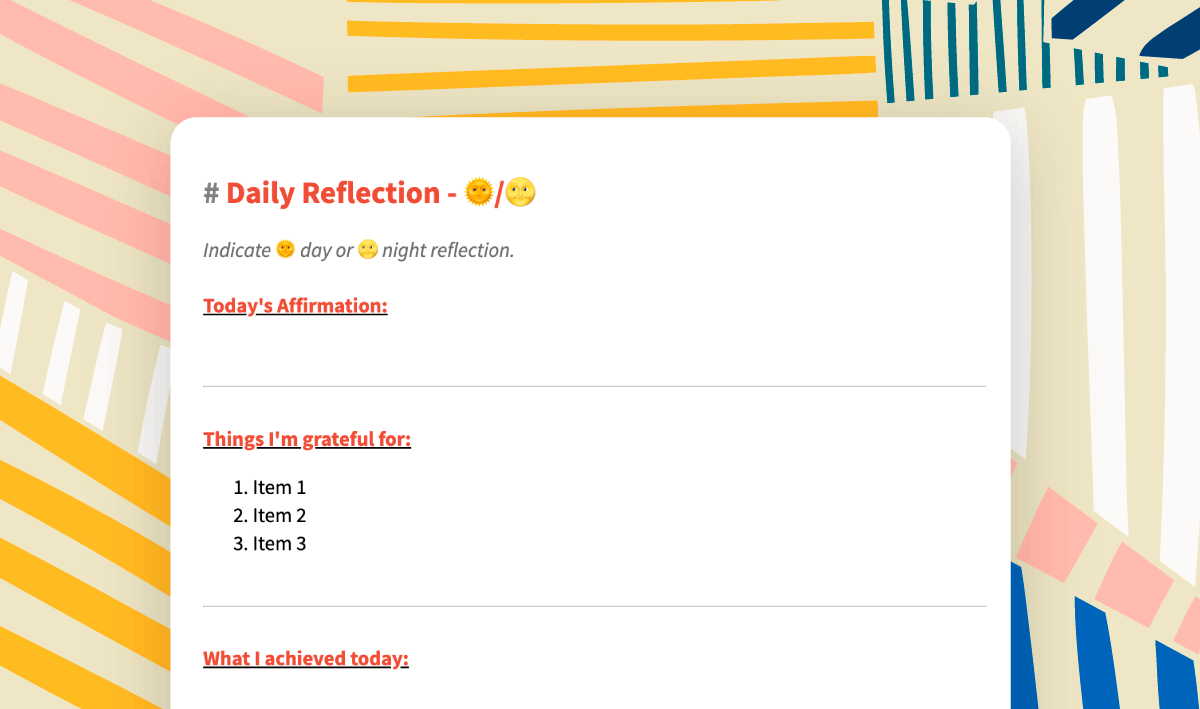Click the word "Indicate" in the italic line
The height and width of the screenshot is (709, 1200).
237,250
